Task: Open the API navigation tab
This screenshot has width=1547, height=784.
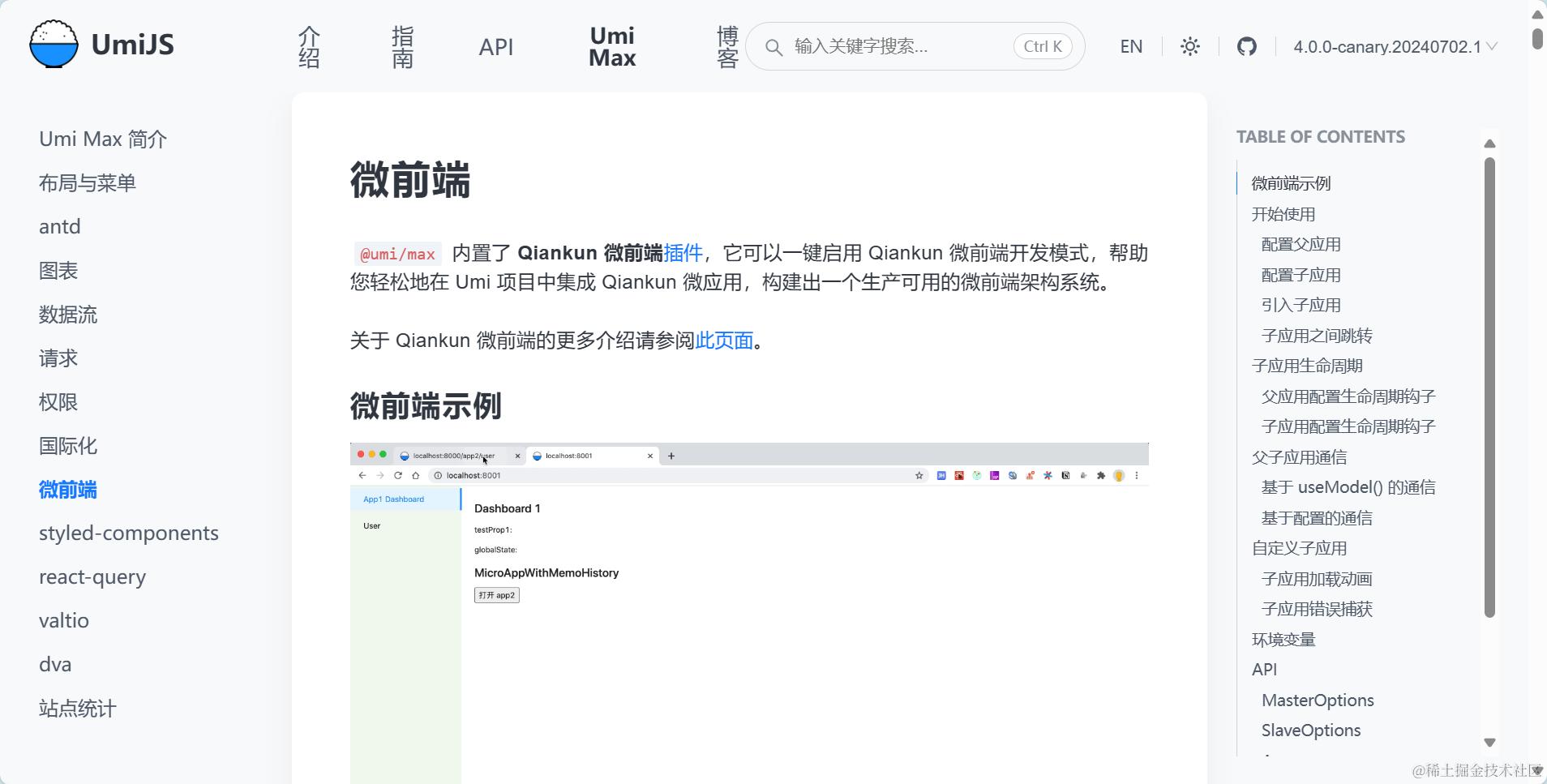Action: click(496, 47)
